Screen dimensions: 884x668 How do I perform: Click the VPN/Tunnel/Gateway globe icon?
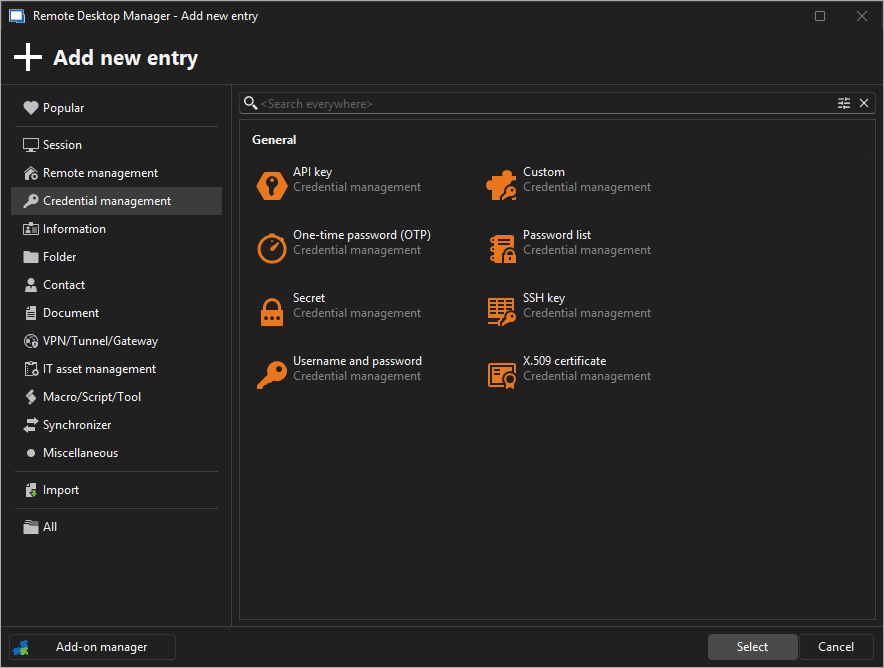[x=30, y=341]
